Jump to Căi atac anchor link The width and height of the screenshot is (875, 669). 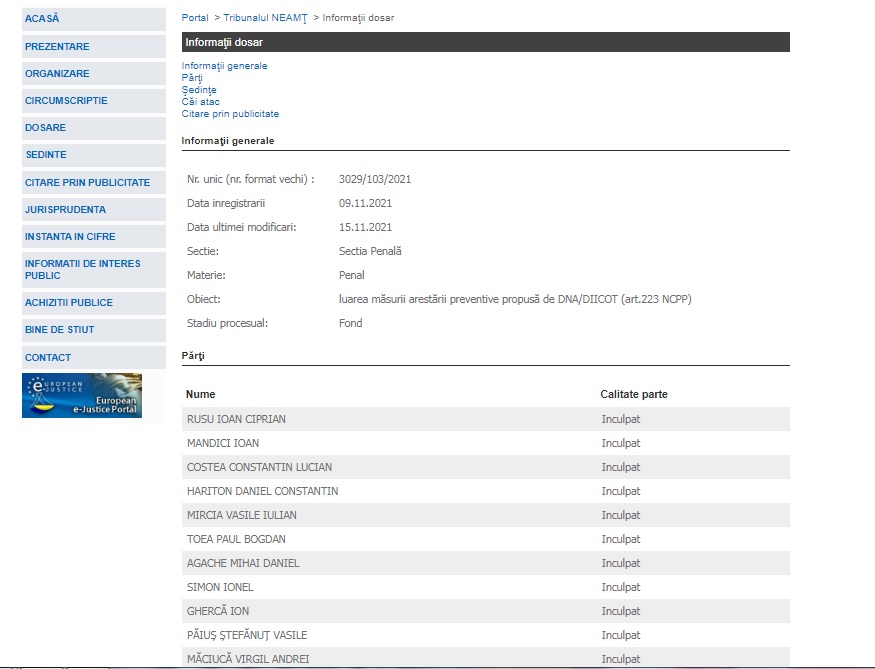[x=200, y=102]
